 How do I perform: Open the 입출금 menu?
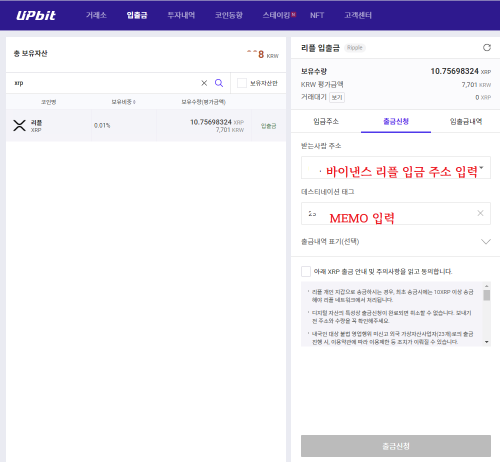point(137,15)
